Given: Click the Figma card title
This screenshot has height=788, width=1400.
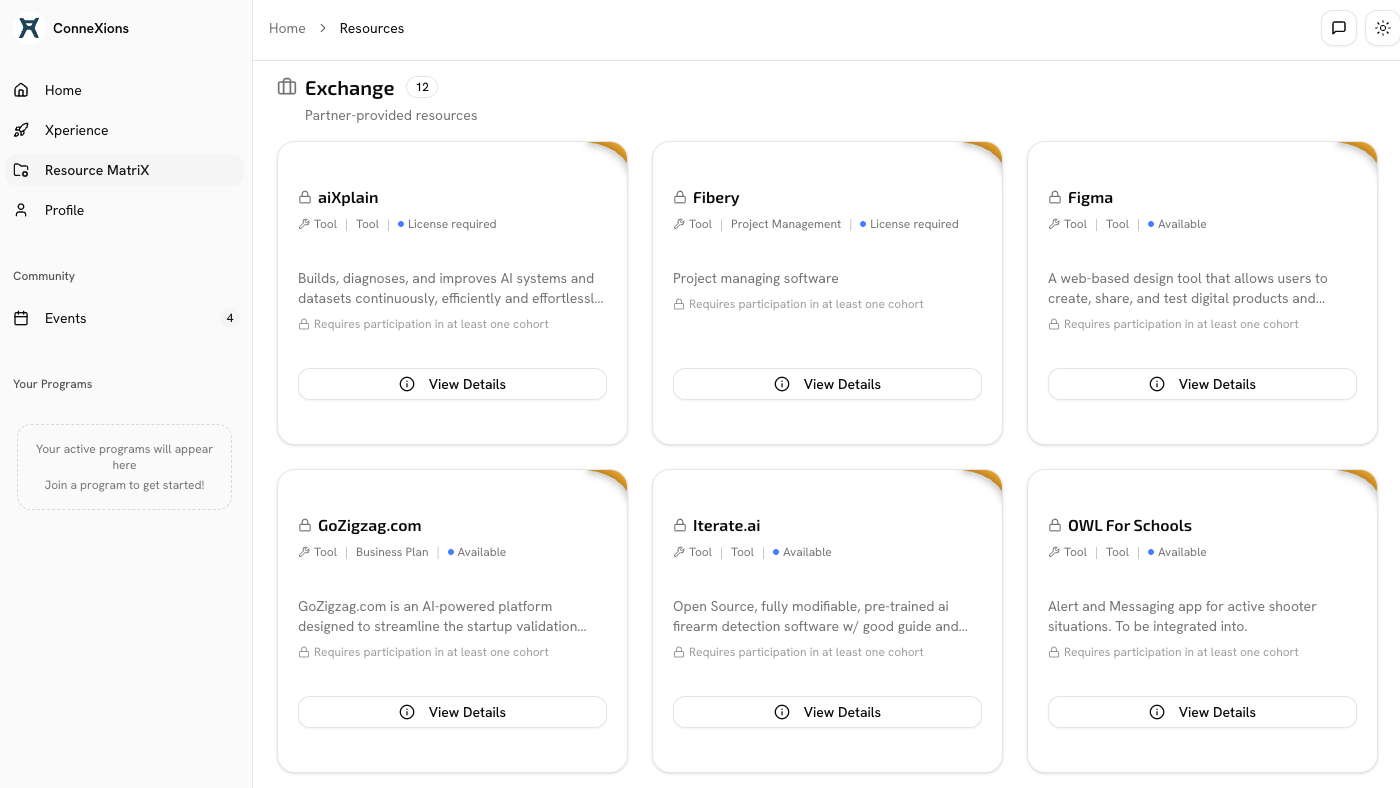Looking at the screenshot, I should 1090,198.
